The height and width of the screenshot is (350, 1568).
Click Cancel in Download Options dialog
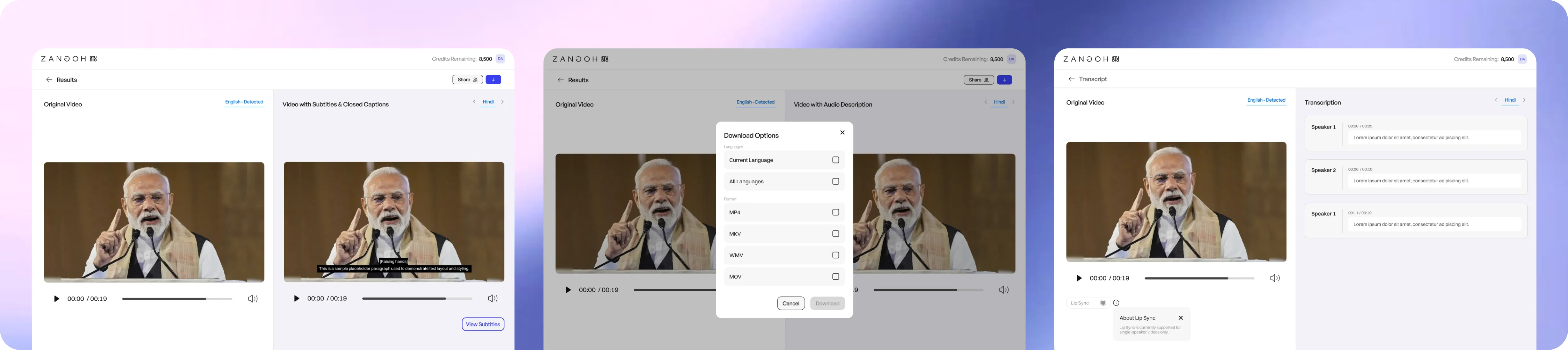pos(791,303)
